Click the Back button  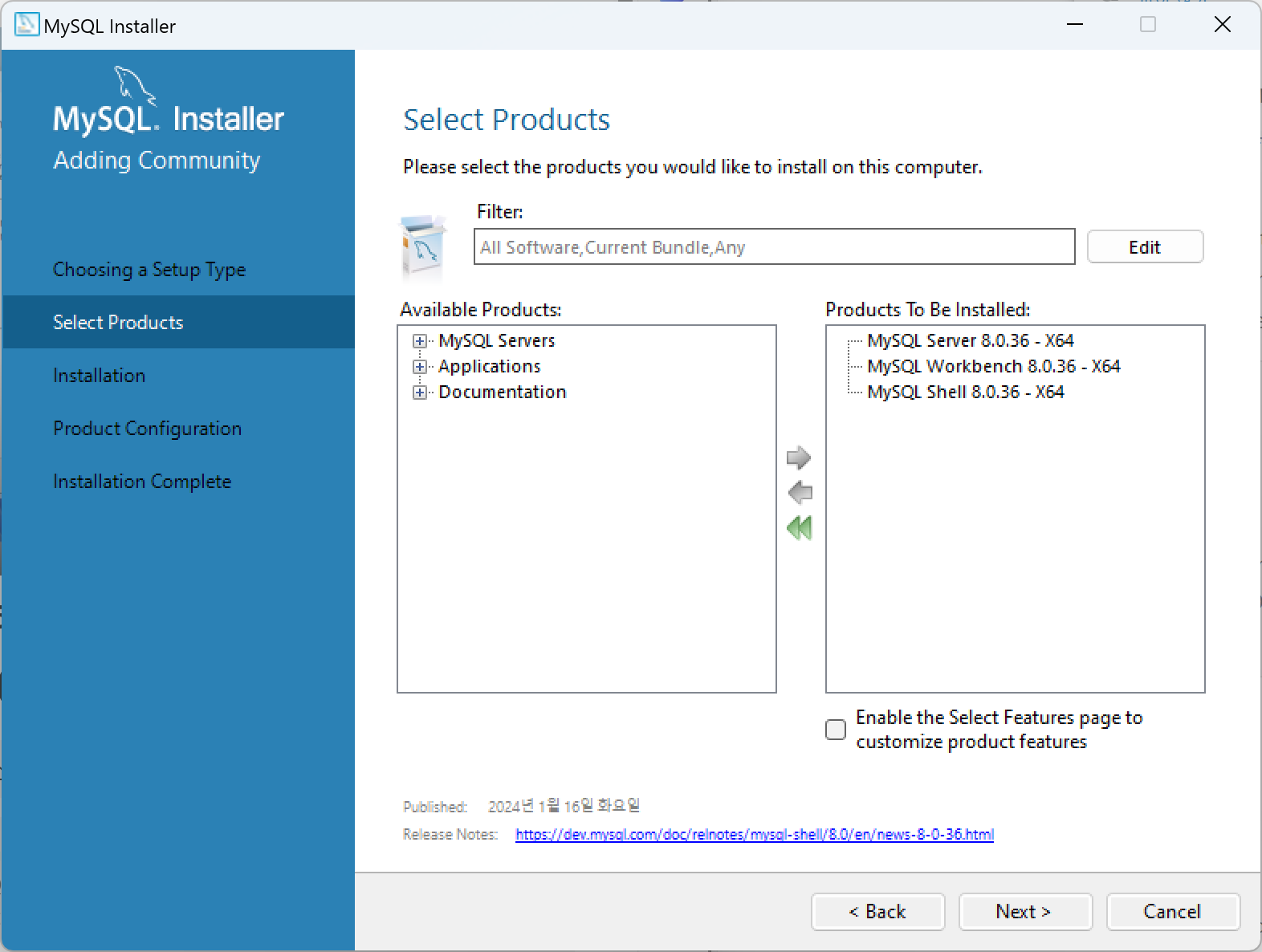tap(877, 911)
